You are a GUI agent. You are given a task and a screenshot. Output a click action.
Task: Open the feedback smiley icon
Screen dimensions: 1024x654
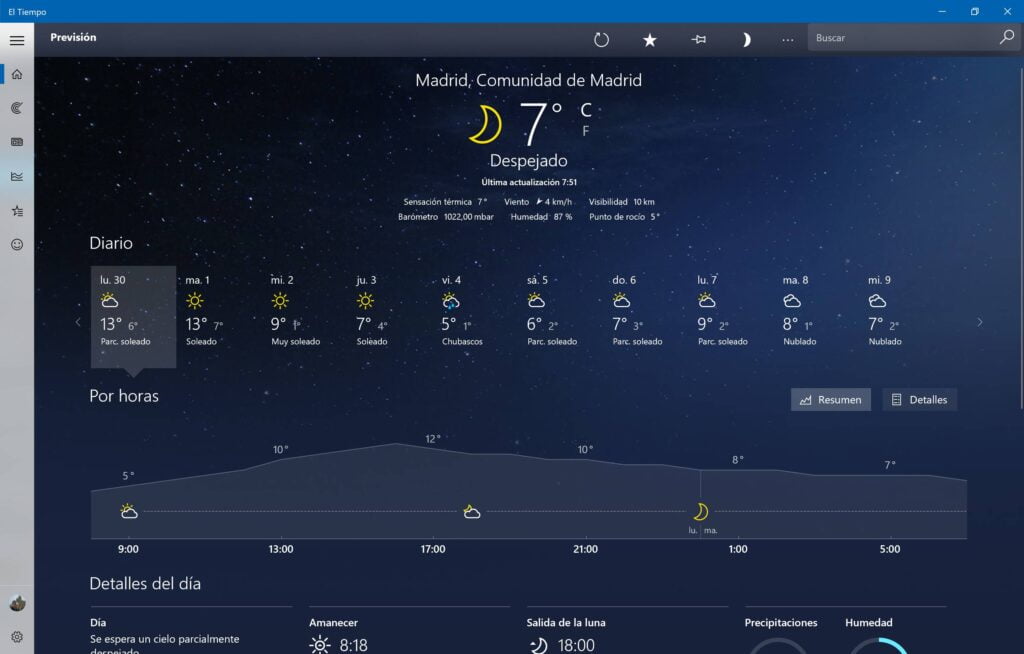click(x=17, y=244)
